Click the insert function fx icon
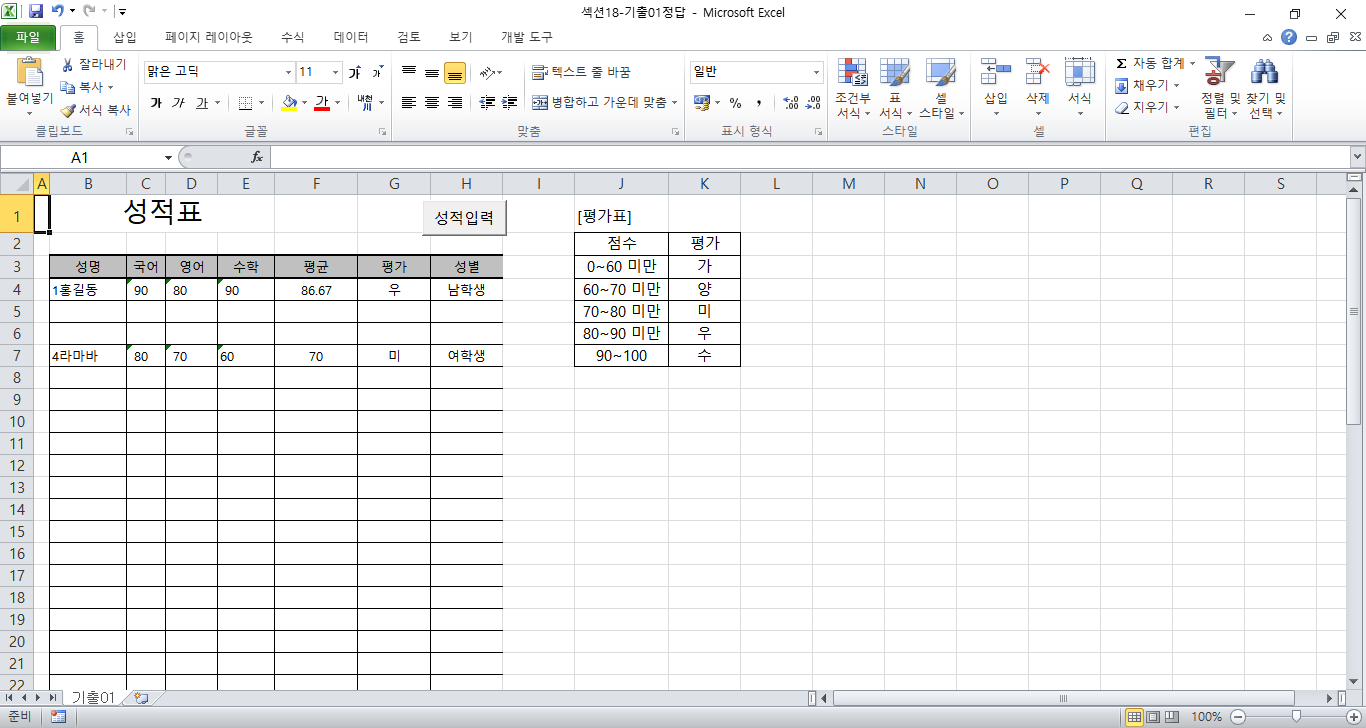This screenshot has width=1366, height=728. click(x=257, y=157)
